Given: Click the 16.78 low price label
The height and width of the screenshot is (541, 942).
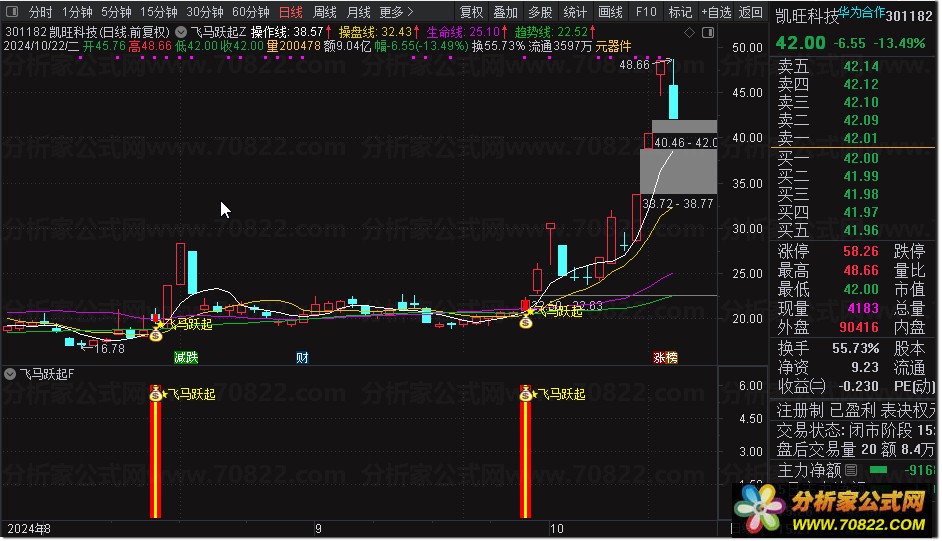Looking at the screenshot, I should [109, 348].
